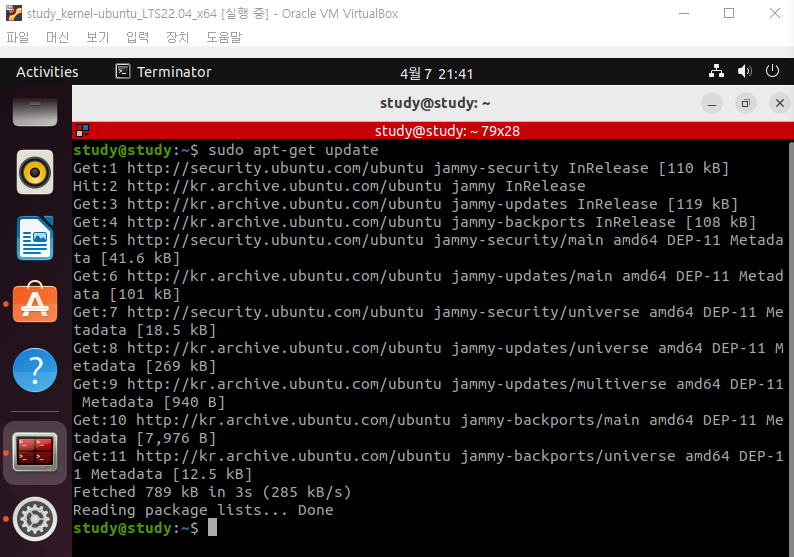Open the Help icon in dock
This screenshot has height=557, width=794.
[35, 370]
